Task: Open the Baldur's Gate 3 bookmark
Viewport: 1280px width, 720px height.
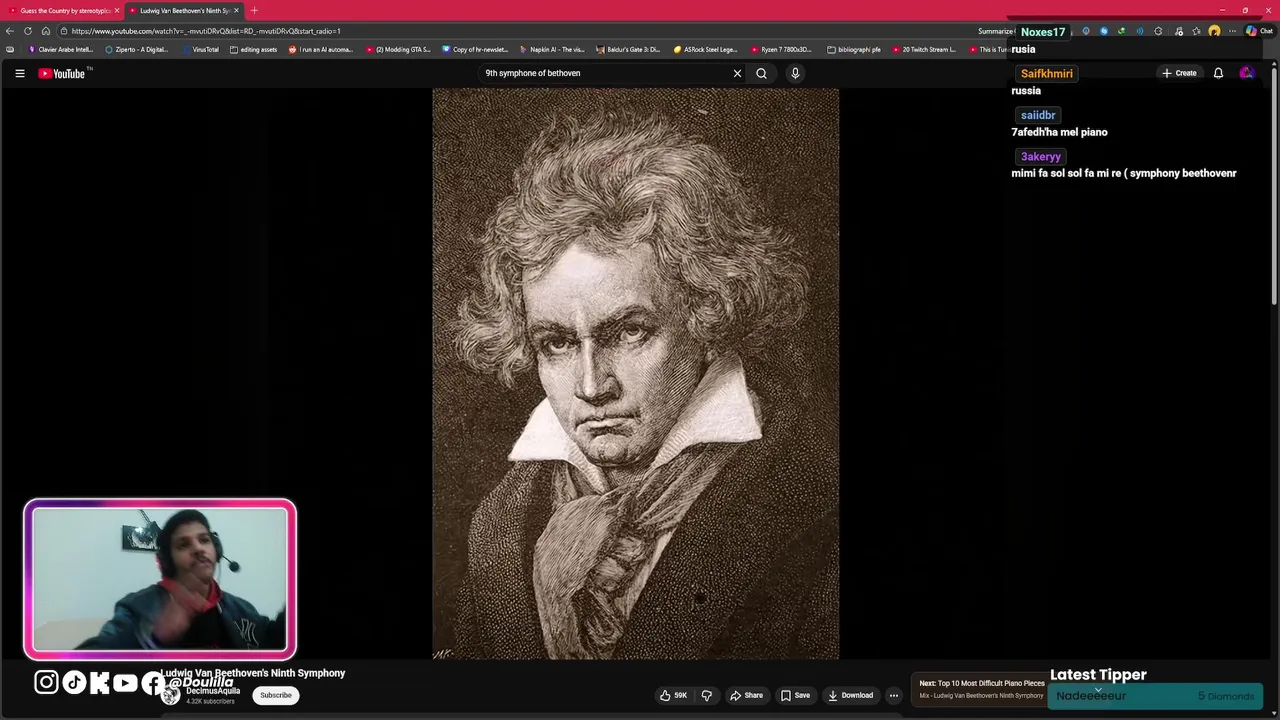Action: click(x=628, y=49)
